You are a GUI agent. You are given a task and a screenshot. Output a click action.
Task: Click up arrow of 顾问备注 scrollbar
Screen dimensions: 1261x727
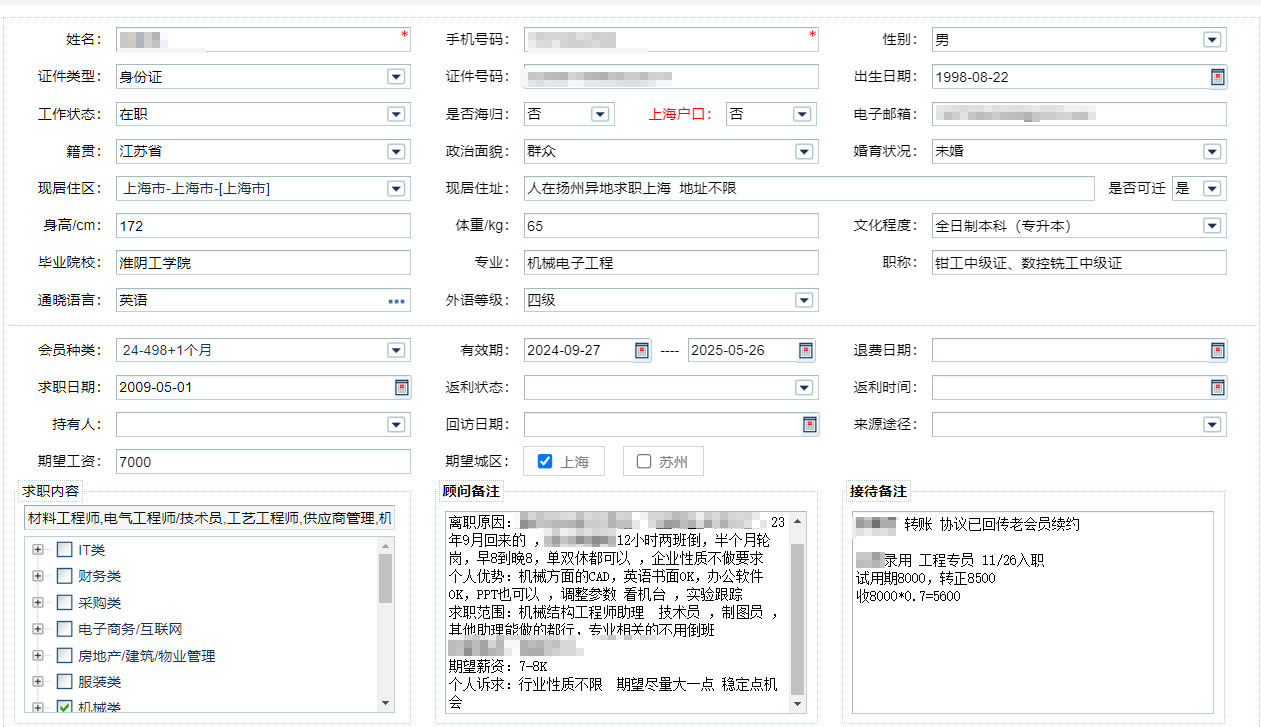(797, 522)
